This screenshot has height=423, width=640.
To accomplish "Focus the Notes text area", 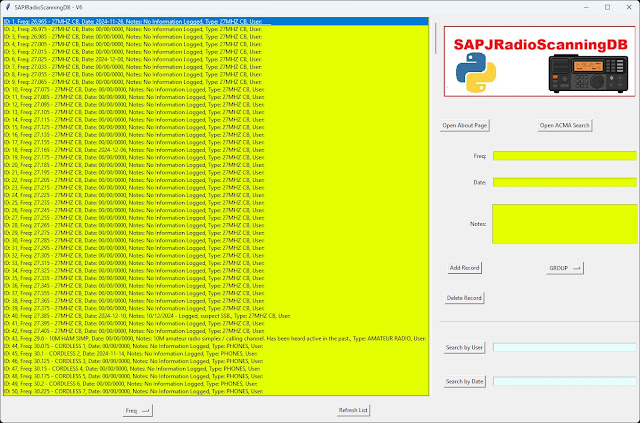I will point(564,224).
